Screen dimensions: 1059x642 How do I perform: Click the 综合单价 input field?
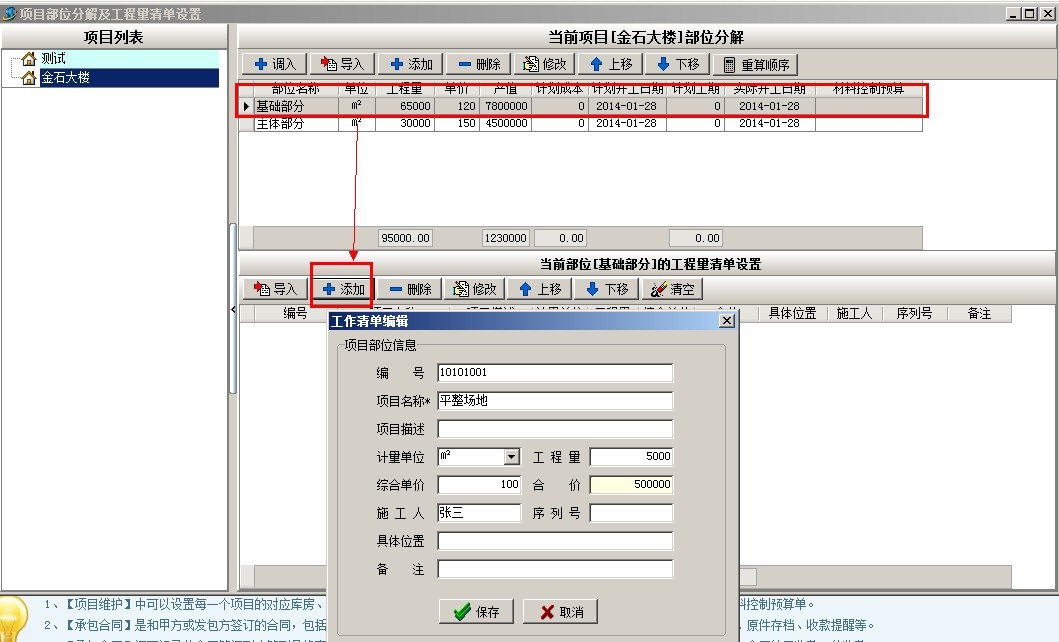pyautogui.click(x=479, y=485)
